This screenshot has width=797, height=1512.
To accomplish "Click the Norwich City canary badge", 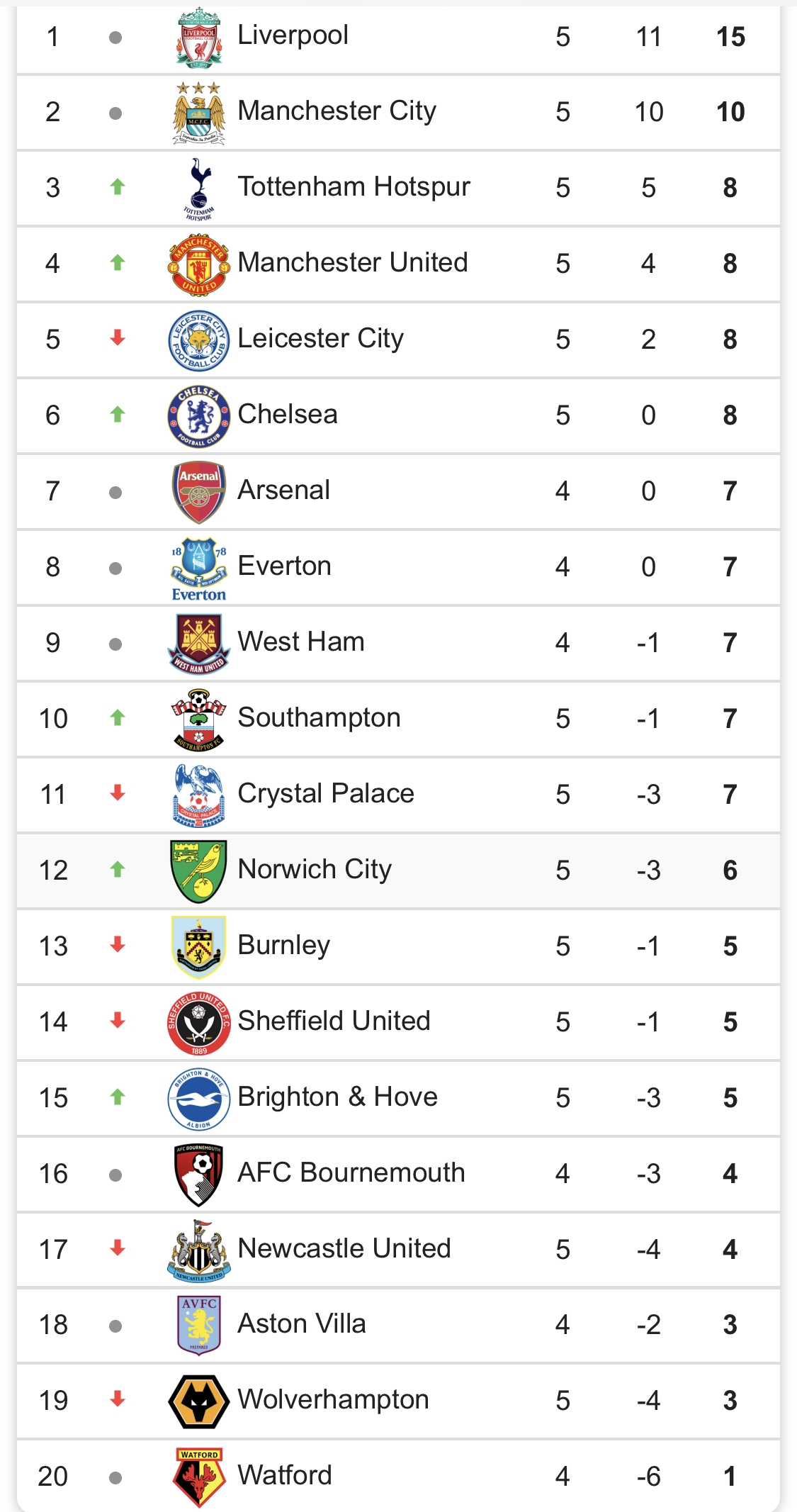I will tap(199, 872).
